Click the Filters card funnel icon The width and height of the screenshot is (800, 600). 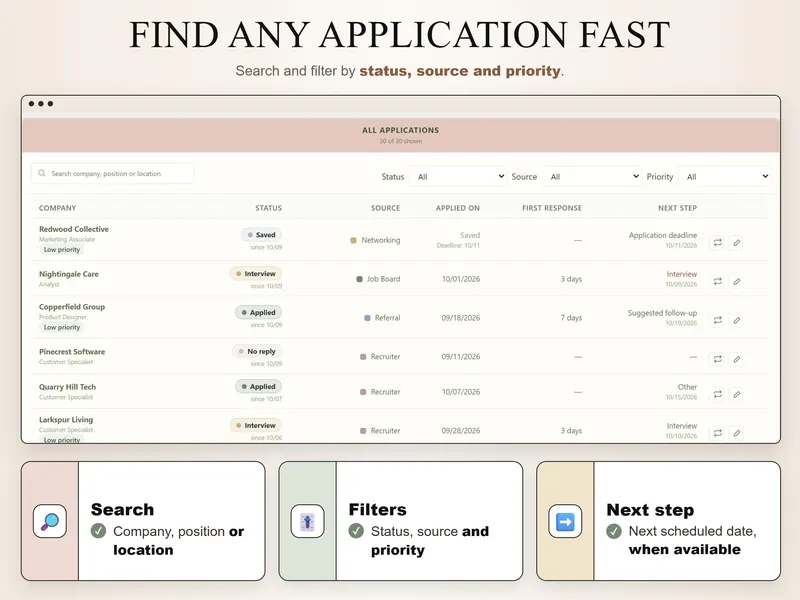coord(307,521)
